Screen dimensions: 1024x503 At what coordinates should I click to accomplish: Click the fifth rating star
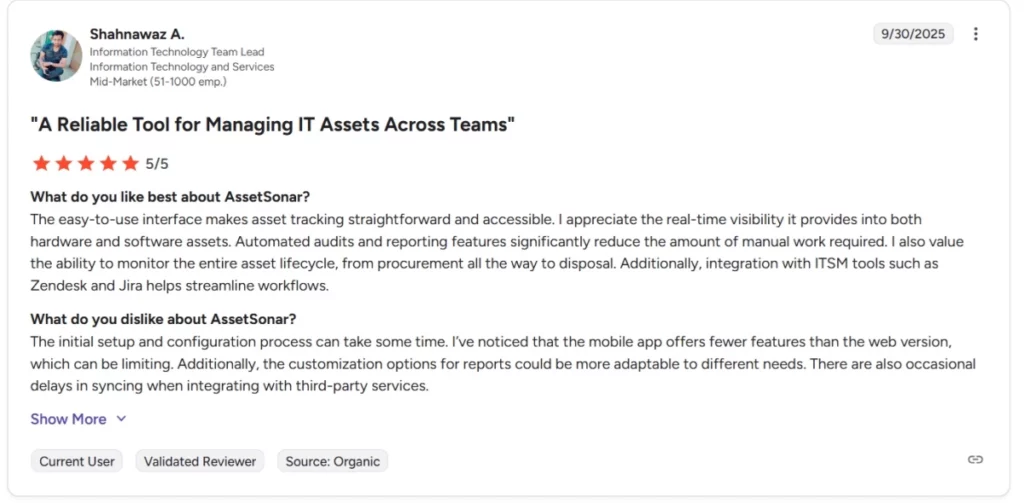pos(131,163)
